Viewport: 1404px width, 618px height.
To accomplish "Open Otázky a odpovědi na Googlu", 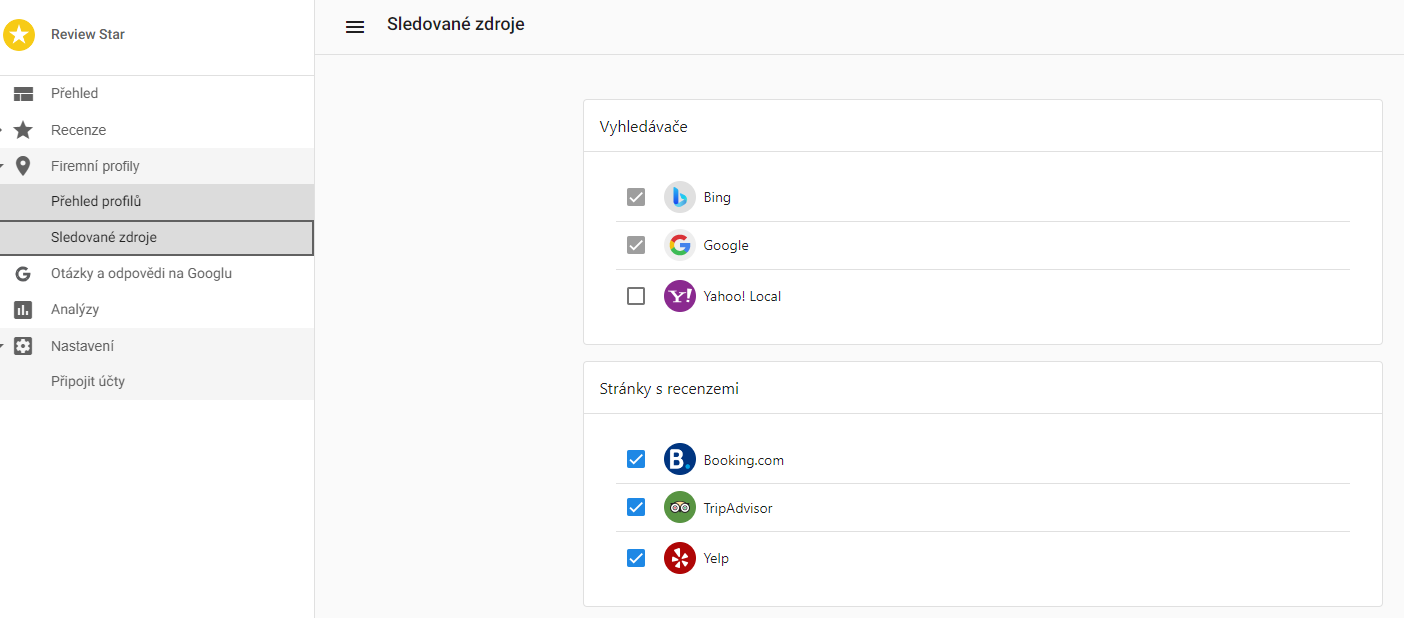I will 157,274.
